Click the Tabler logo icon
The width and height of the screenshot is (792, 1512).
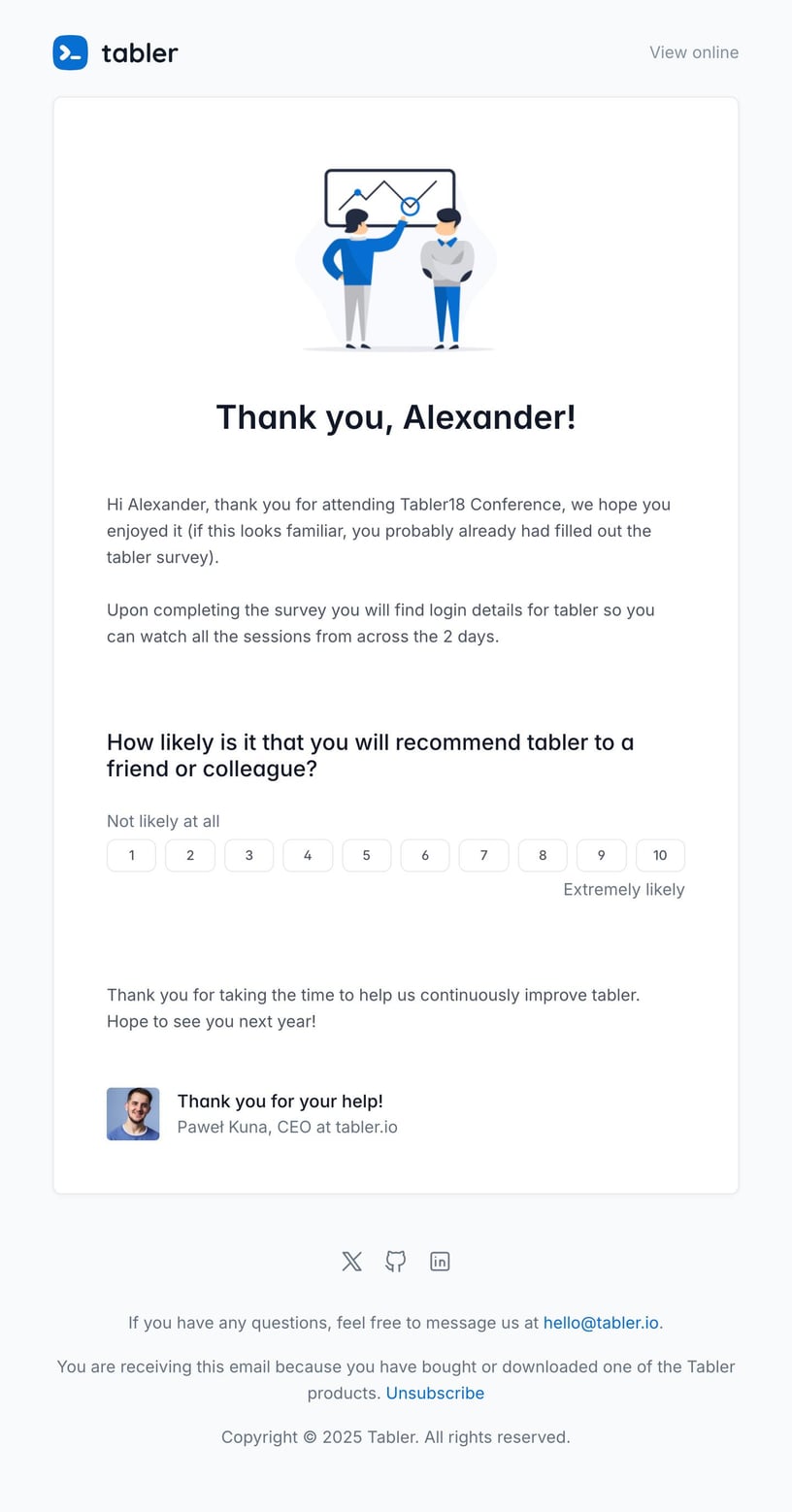(x=70, y=52)
